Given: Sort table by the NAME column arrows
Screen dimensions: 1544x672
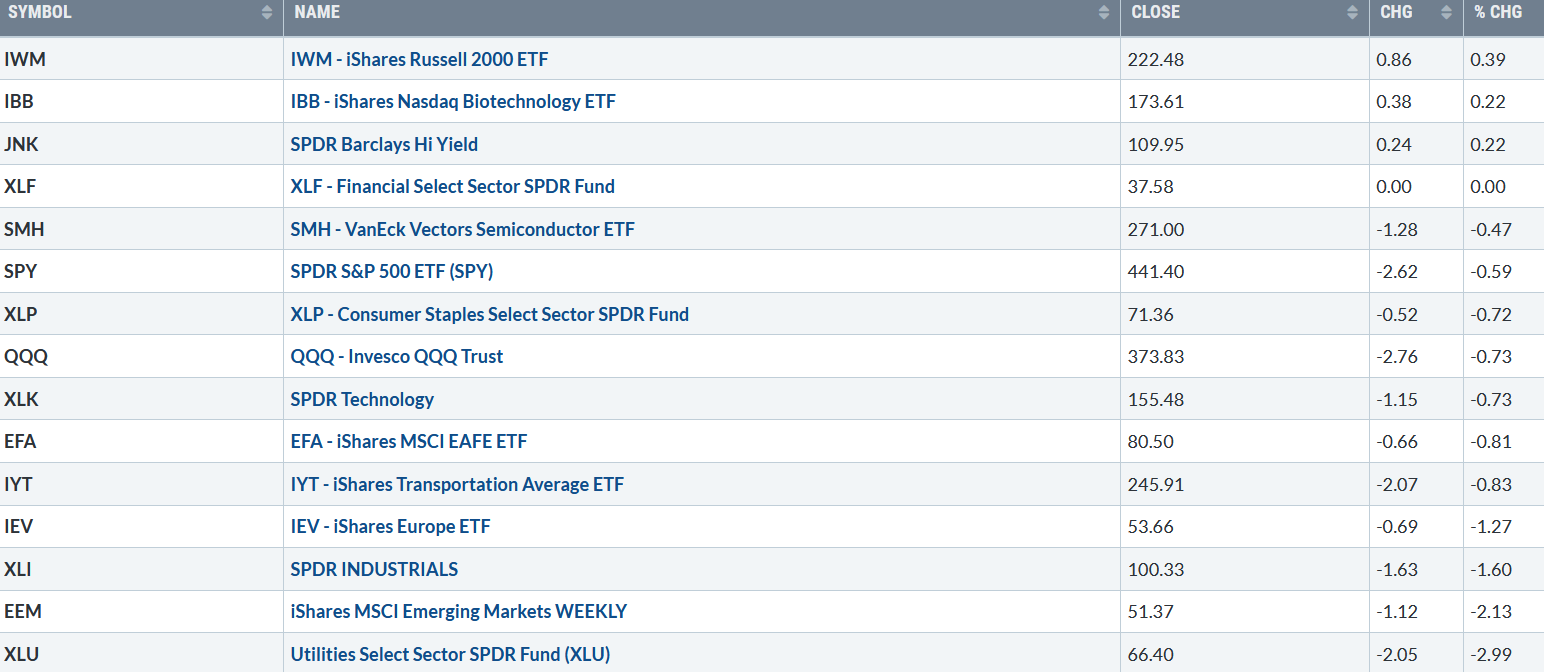Looking at the screenshot, I should pos(1103,13).
